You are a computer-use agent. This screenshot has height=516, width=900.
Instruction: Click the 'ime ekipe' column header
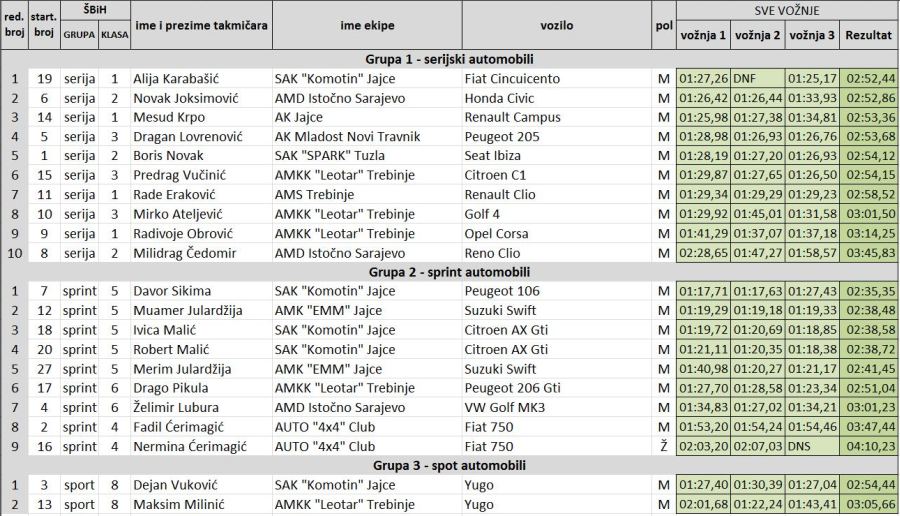pyautogui.click(x=367, y=25)
